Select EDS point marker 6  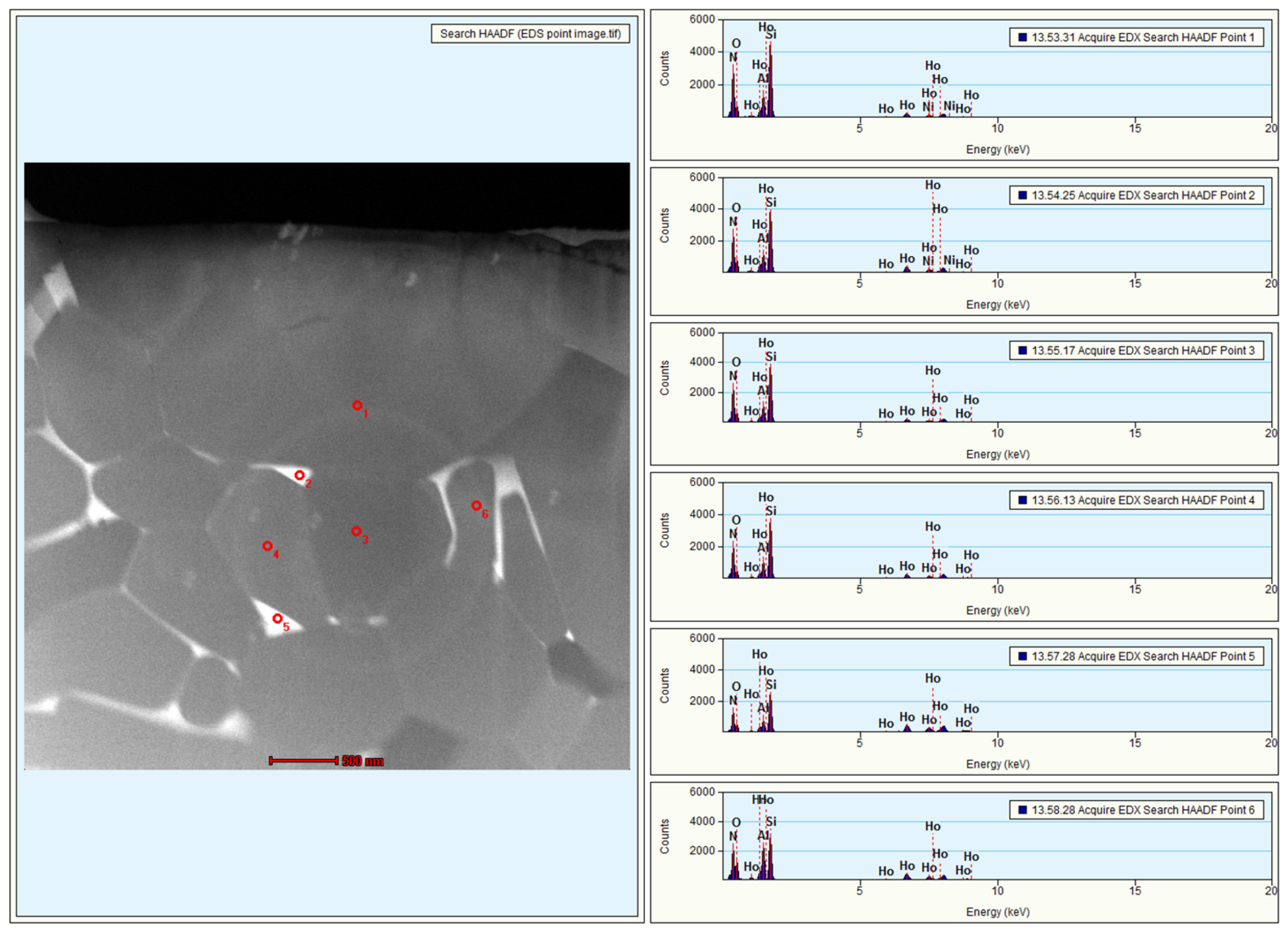tap(476, 505)
